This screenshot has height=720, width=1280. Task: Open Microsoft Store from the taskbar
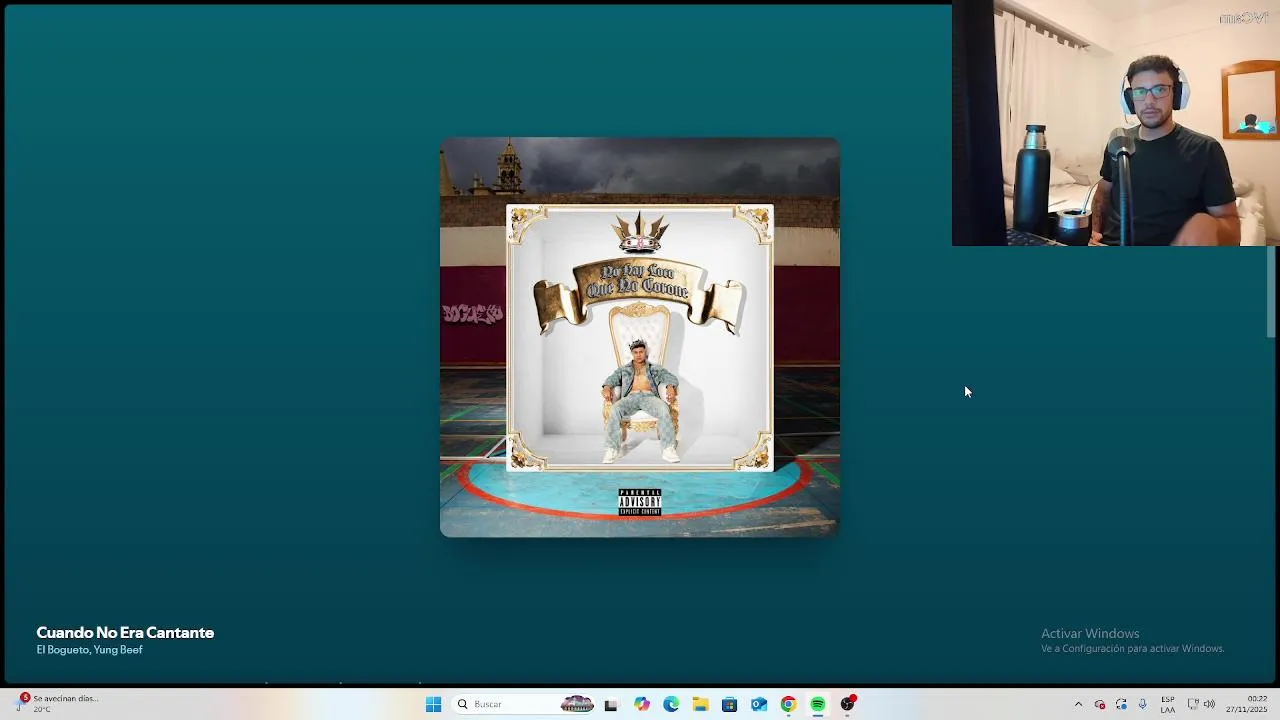729,704
